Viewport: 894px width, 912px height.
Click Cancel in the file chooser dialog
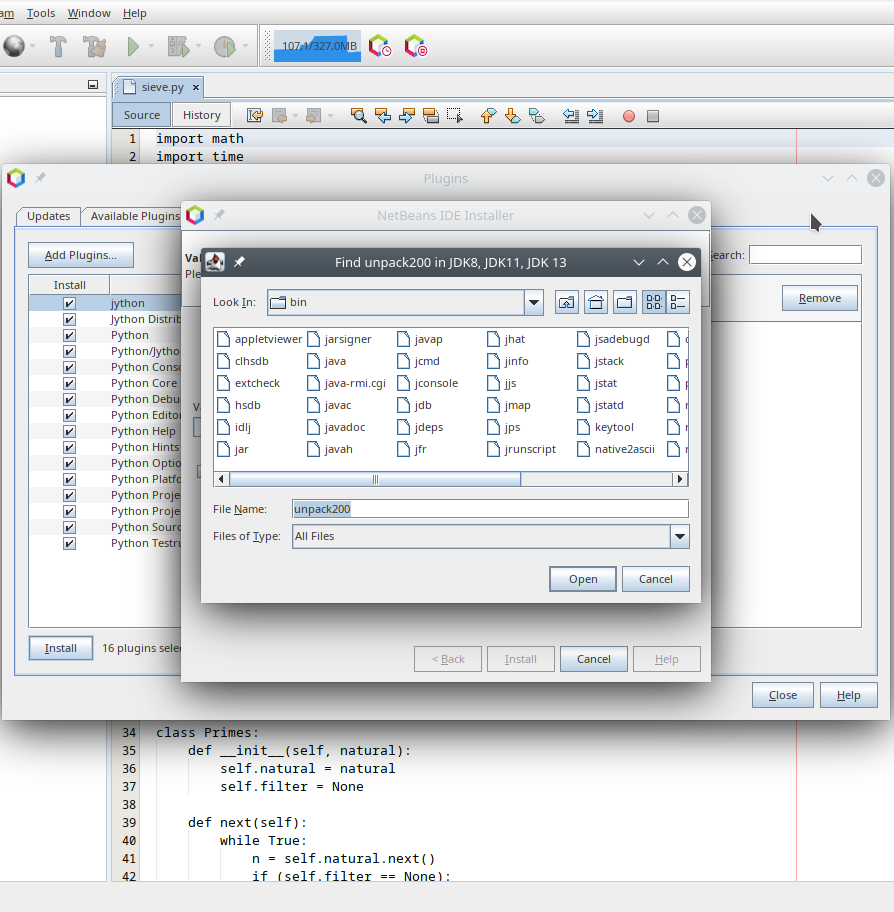[656, 579]
